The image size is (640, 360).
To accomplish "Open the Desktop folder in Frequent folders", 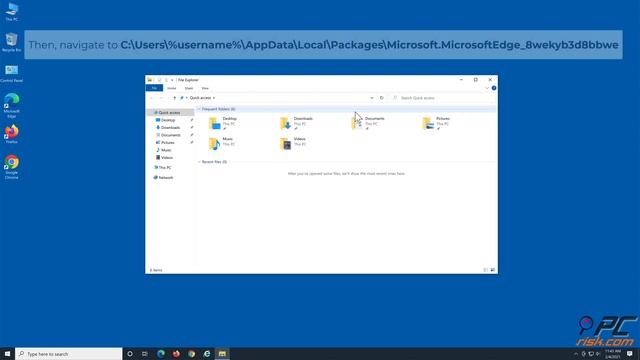I will click(223, 123).
